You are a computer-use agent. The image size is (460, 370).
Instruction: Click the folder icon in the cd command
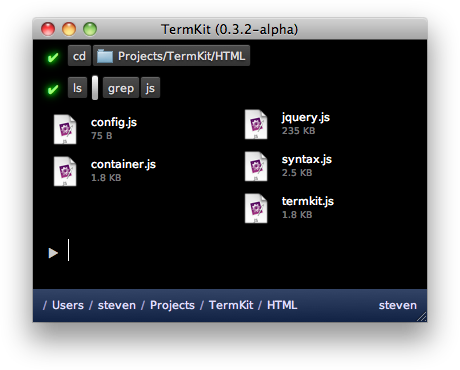[105, 56]
